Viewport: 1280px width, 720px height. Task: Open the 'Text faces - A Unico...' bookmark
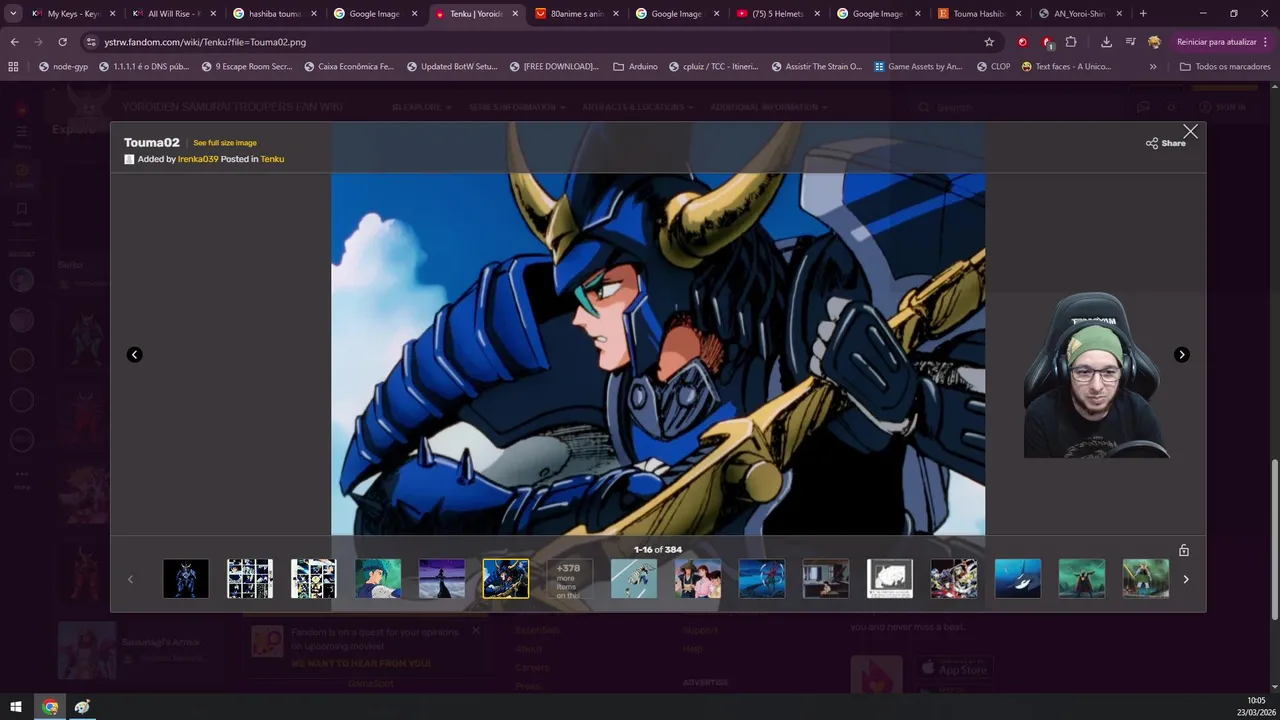click(x=1066, y=66)
